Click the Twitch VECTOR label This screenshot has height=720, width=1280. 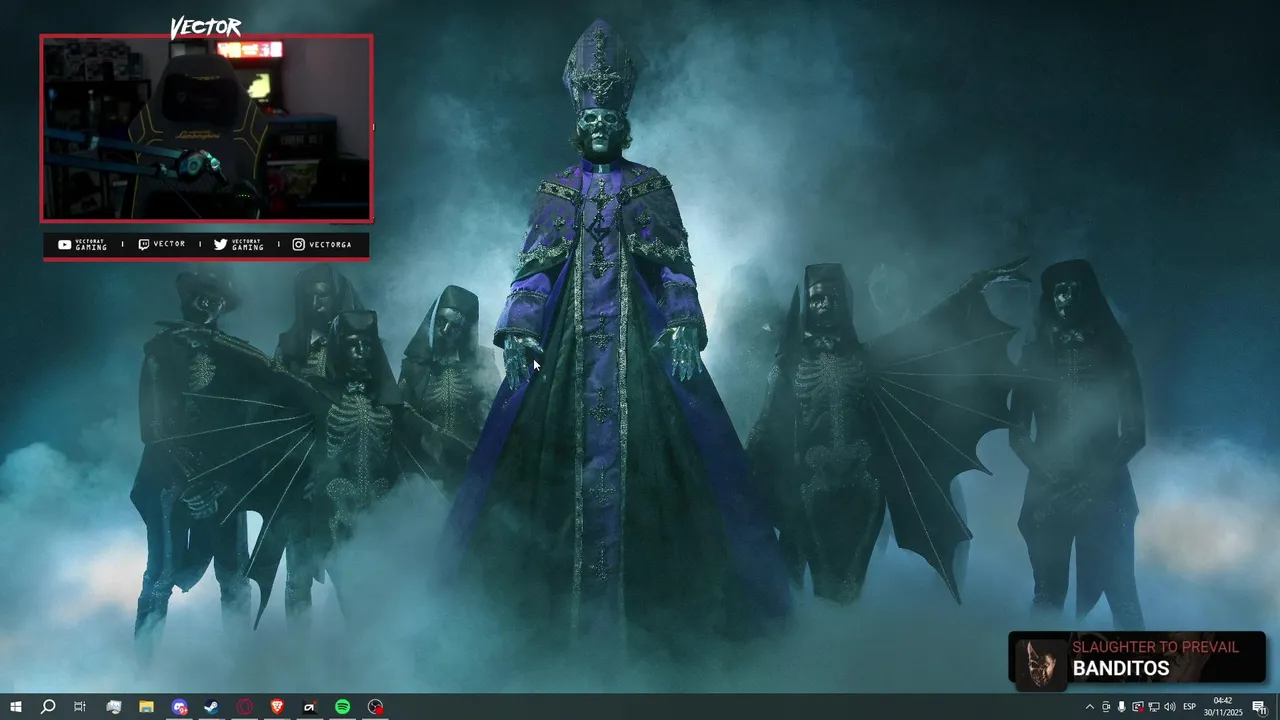(x=161, y=244)
